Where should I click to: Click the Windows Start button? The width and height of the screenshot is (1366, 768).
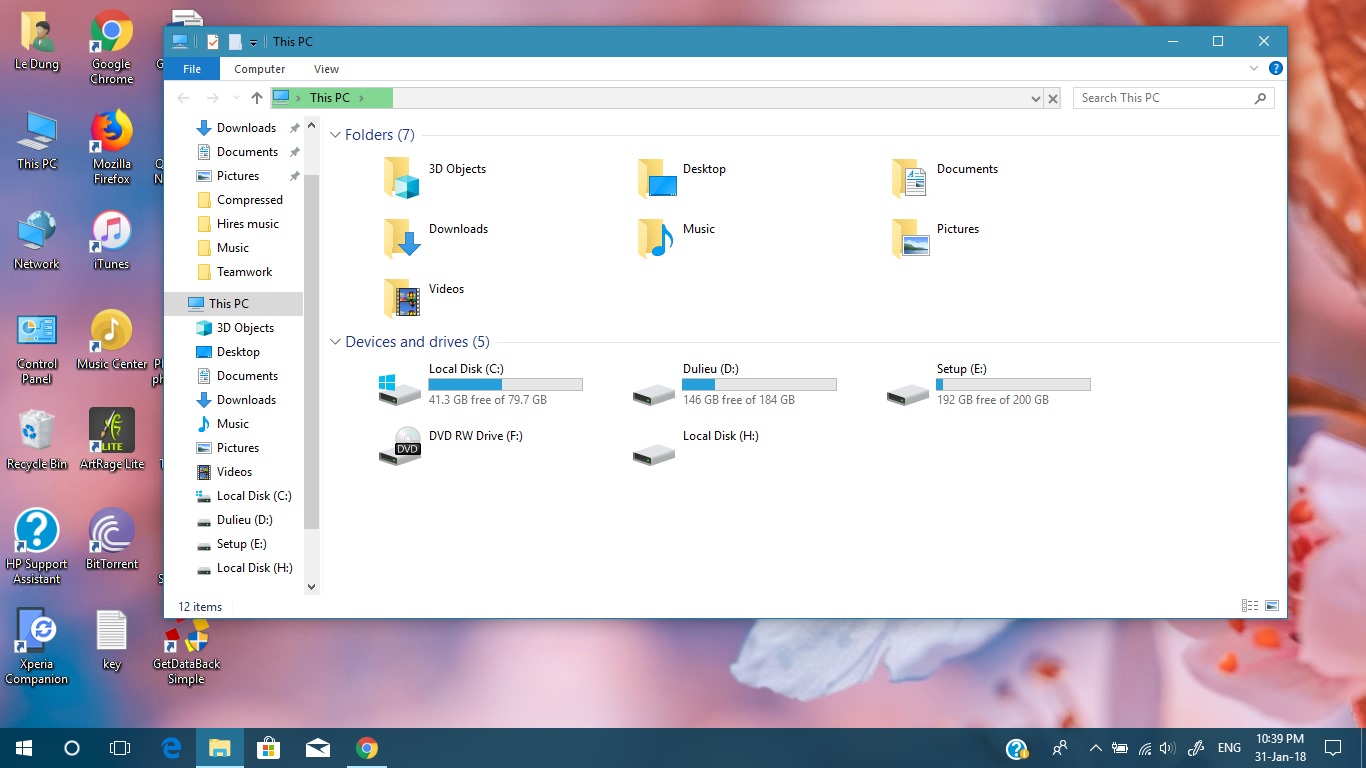tap(24, 747)
